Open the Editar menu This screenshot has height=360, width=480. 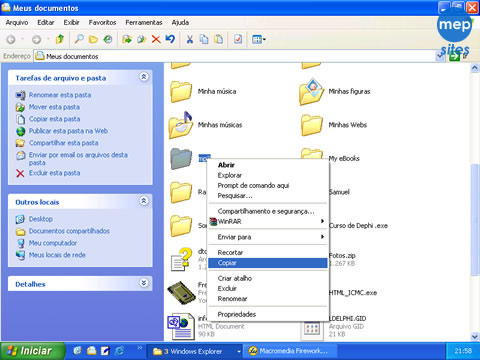(x=46, y=22)
